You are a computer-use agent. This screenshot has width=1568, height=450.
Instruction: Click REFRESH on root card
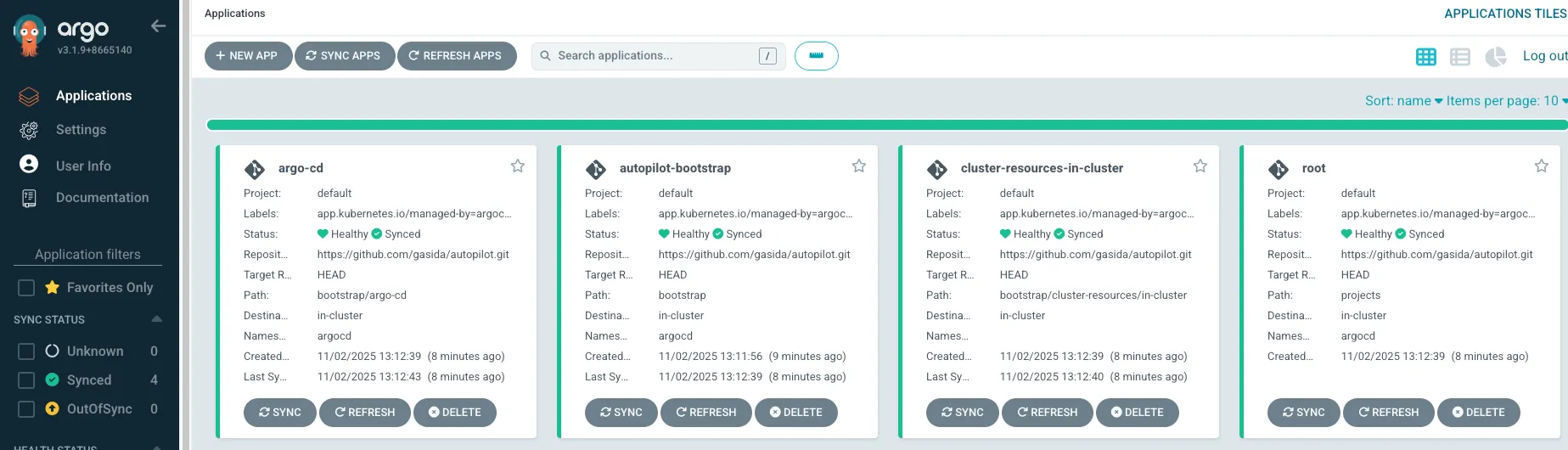coord(1389,413)
